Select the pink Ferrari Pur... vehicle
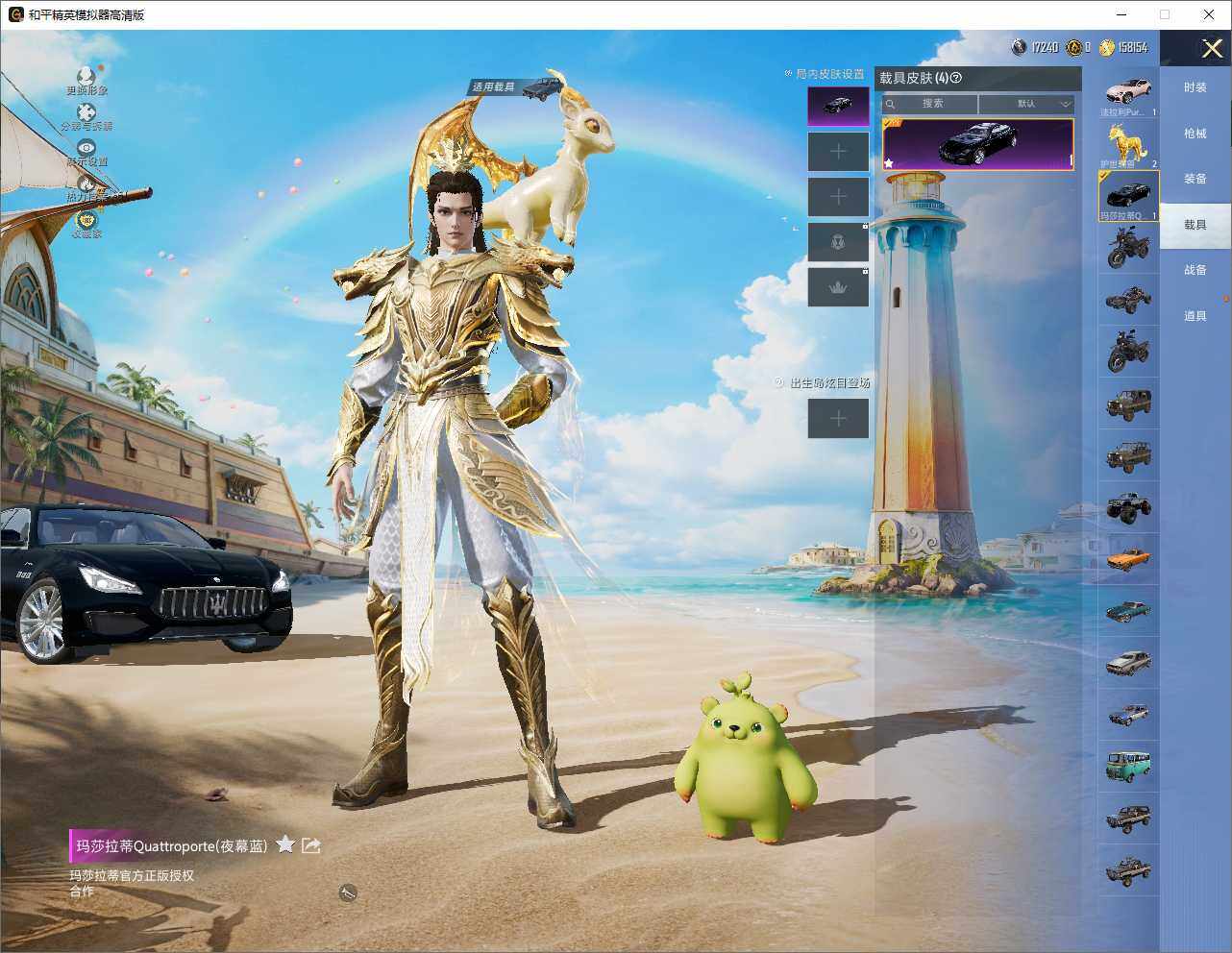 tap(1129, 93)
